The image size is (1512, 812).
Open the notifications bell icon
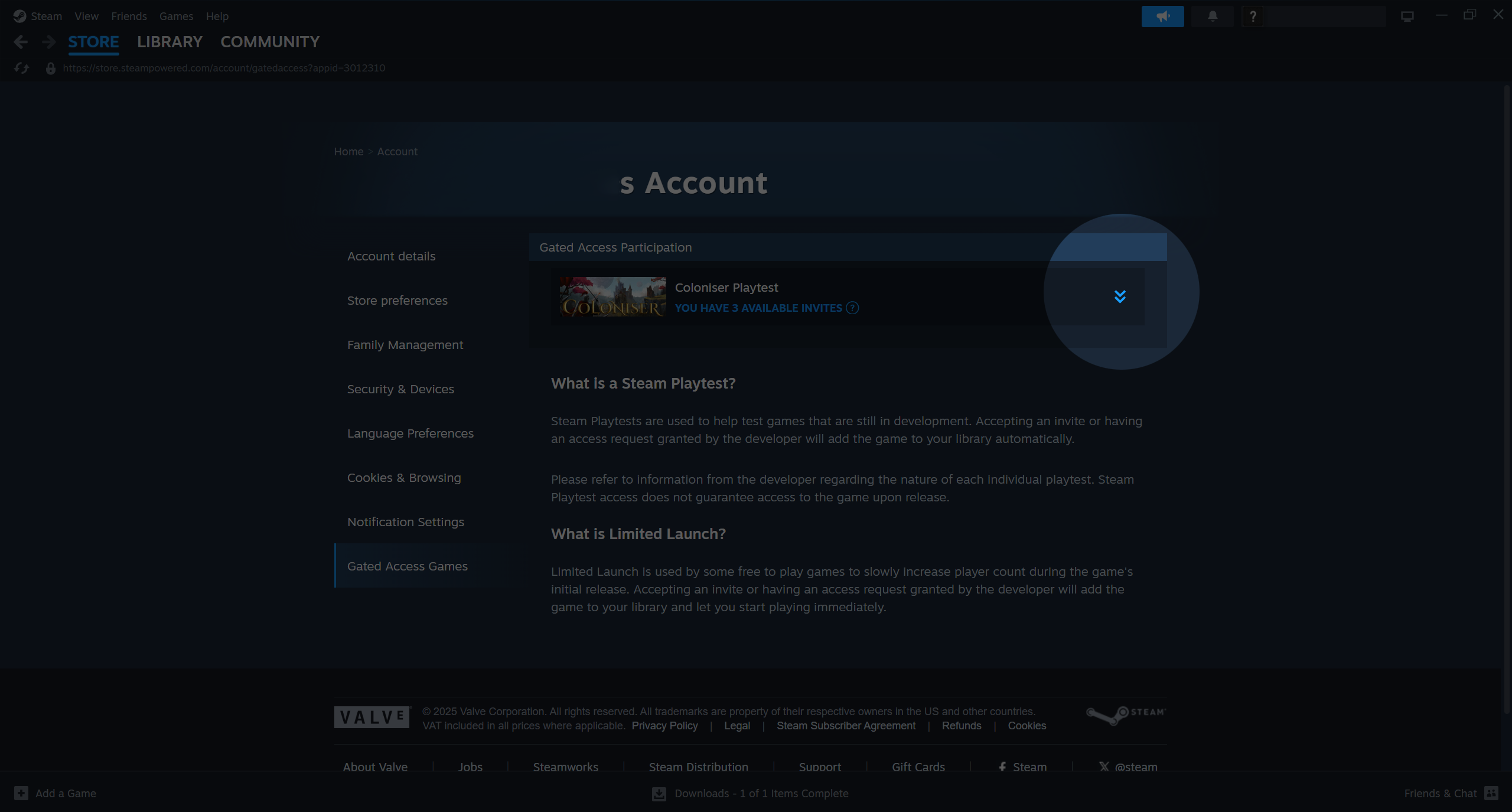coord(1212,17)
